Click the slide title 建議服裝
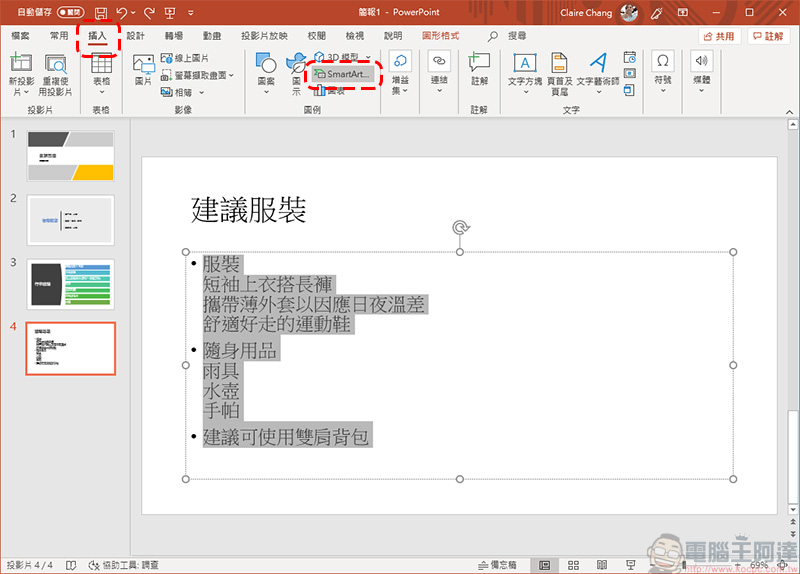Image resolution: width=800 pixels, height=574 pixels. [x=248, y=210]
